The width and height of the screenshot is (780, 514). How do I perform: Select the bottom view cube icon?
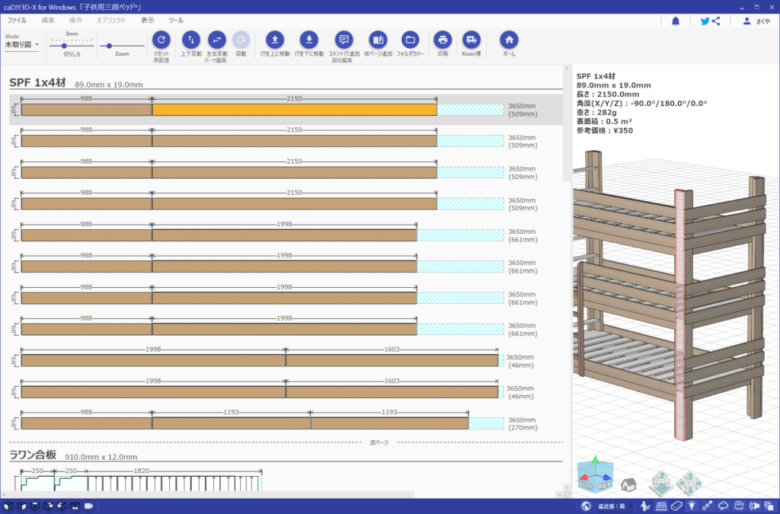tap(75, 507)
